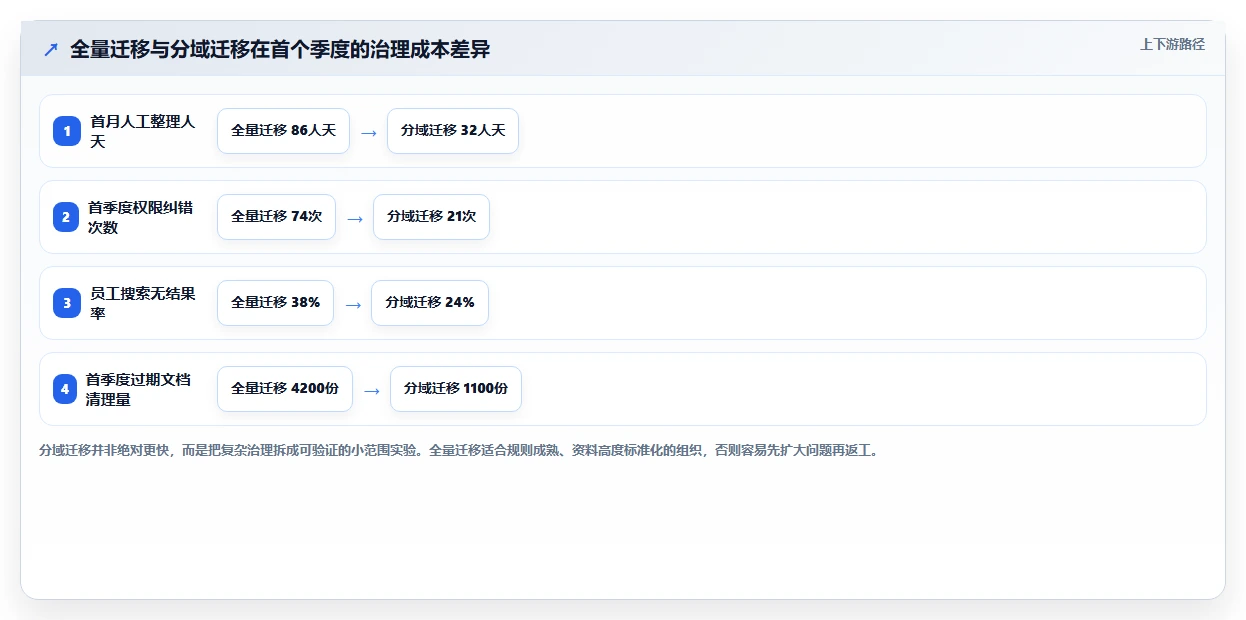Select the 全量迁移 4200份 chip
1246x620 pixels.
[285, 389]
